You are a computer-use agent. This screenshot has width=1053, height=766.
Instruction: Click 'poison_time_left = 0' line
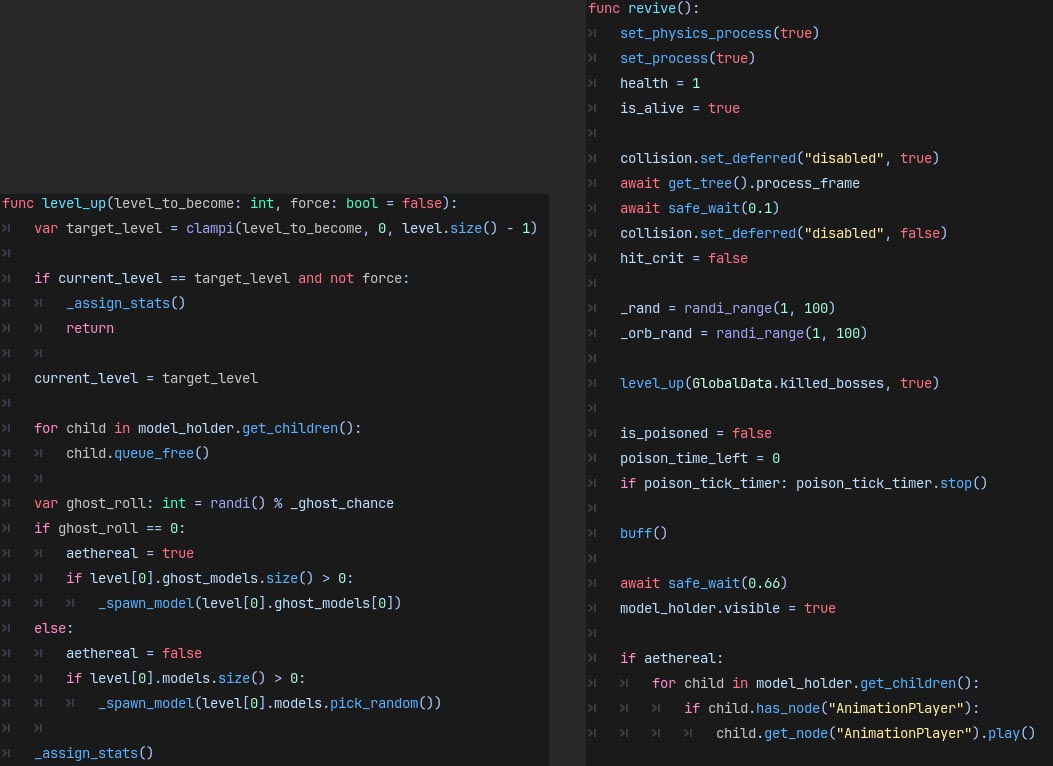point(700,458)
